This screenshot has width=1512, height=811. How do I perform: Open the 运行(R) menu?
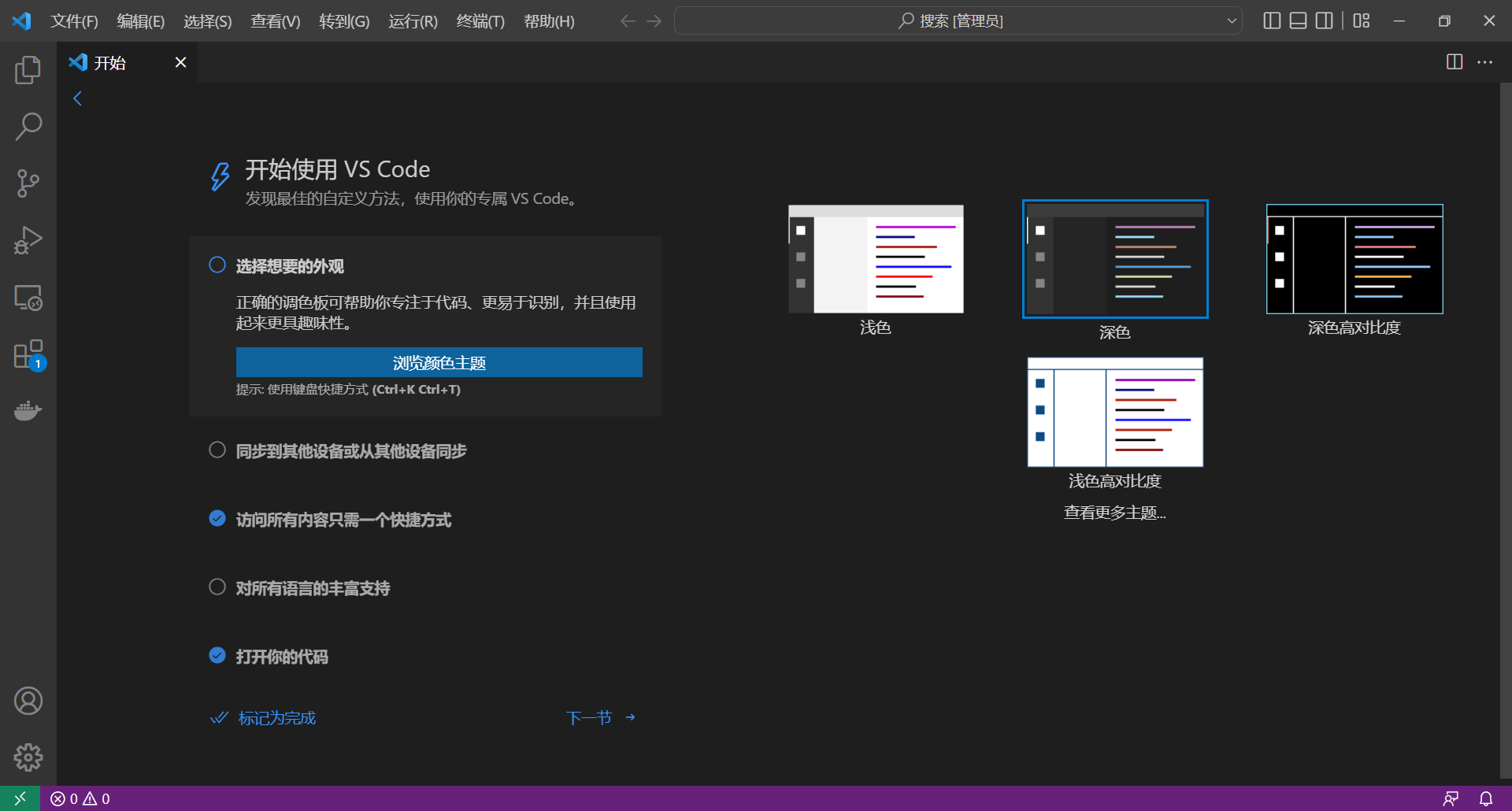413,21
